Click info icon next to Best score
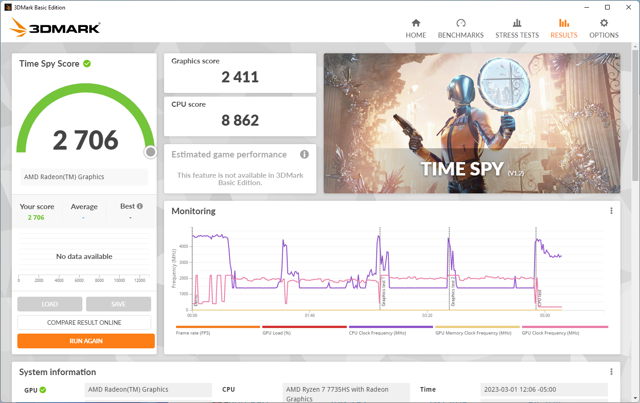The height and width of the screenshot is (403, 640). (140, 206)
